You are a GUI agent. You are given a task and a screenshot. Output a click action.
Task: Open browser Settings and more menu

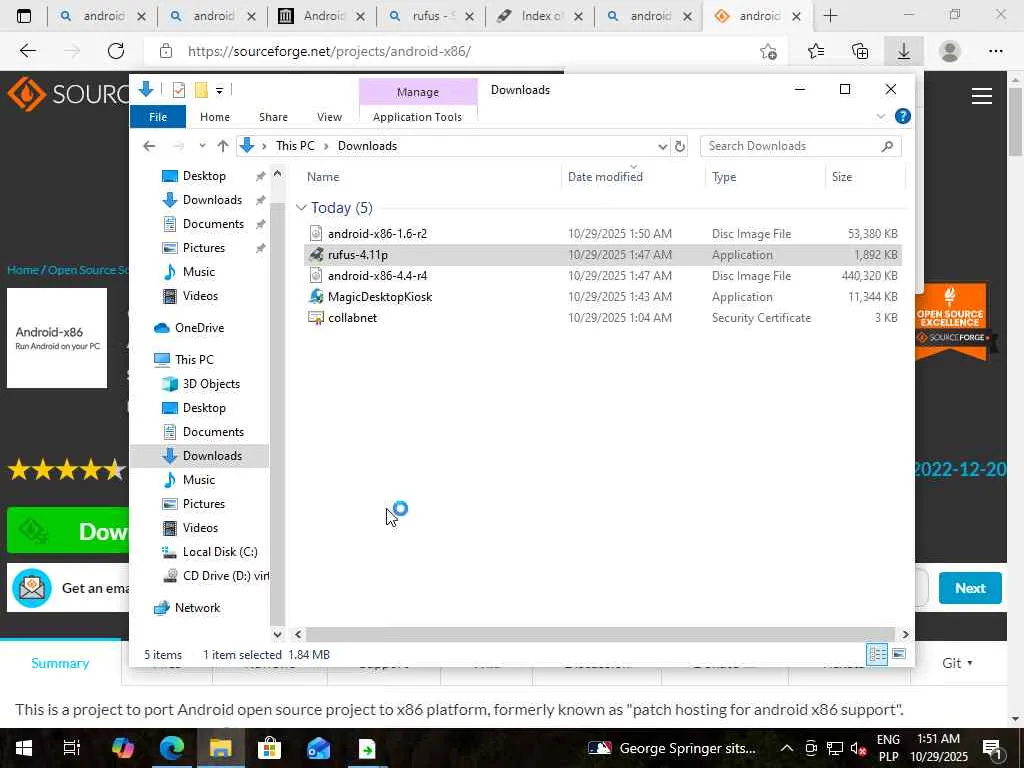click(995, 51)
